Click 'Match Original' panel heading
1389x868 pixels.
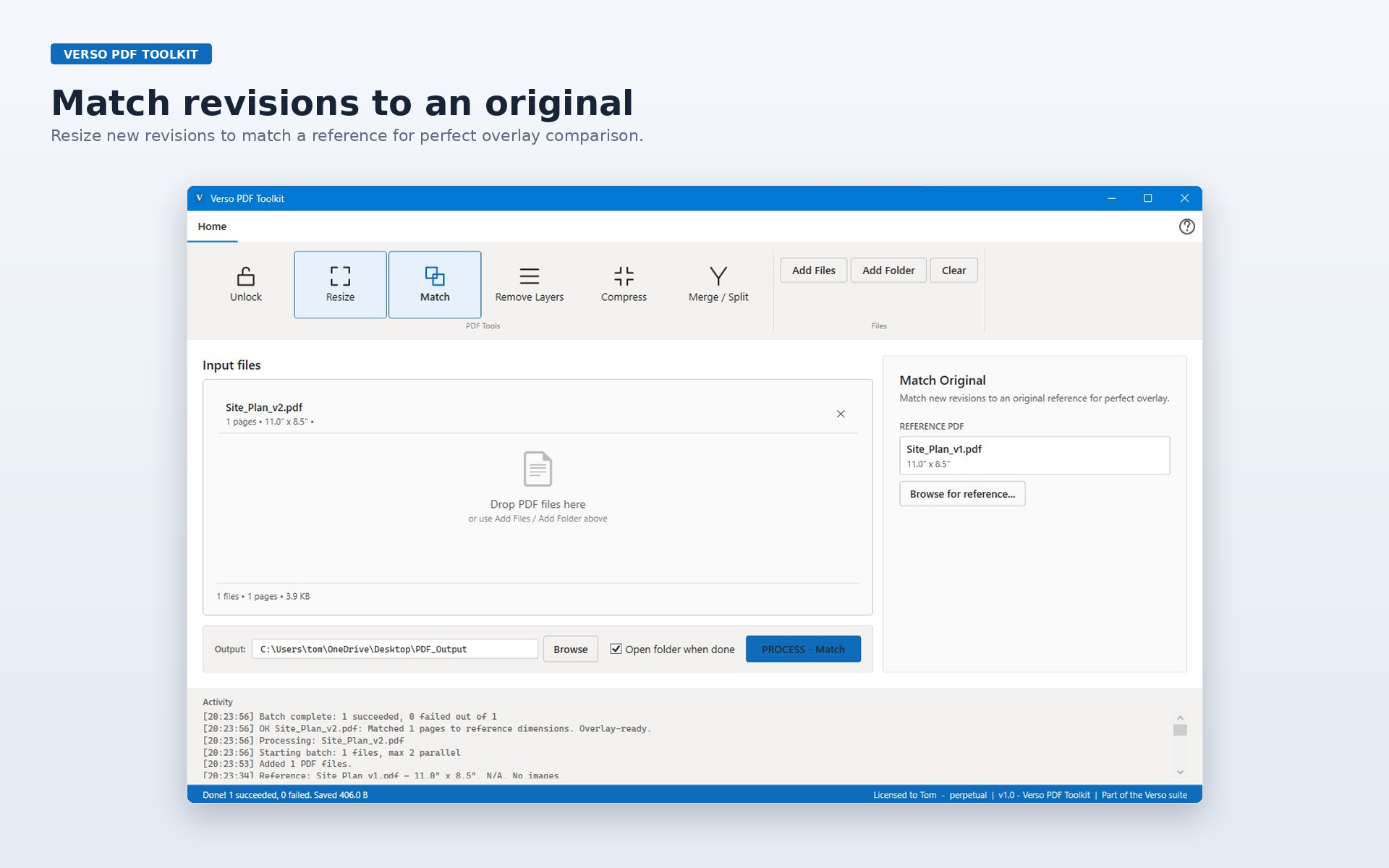943,380
